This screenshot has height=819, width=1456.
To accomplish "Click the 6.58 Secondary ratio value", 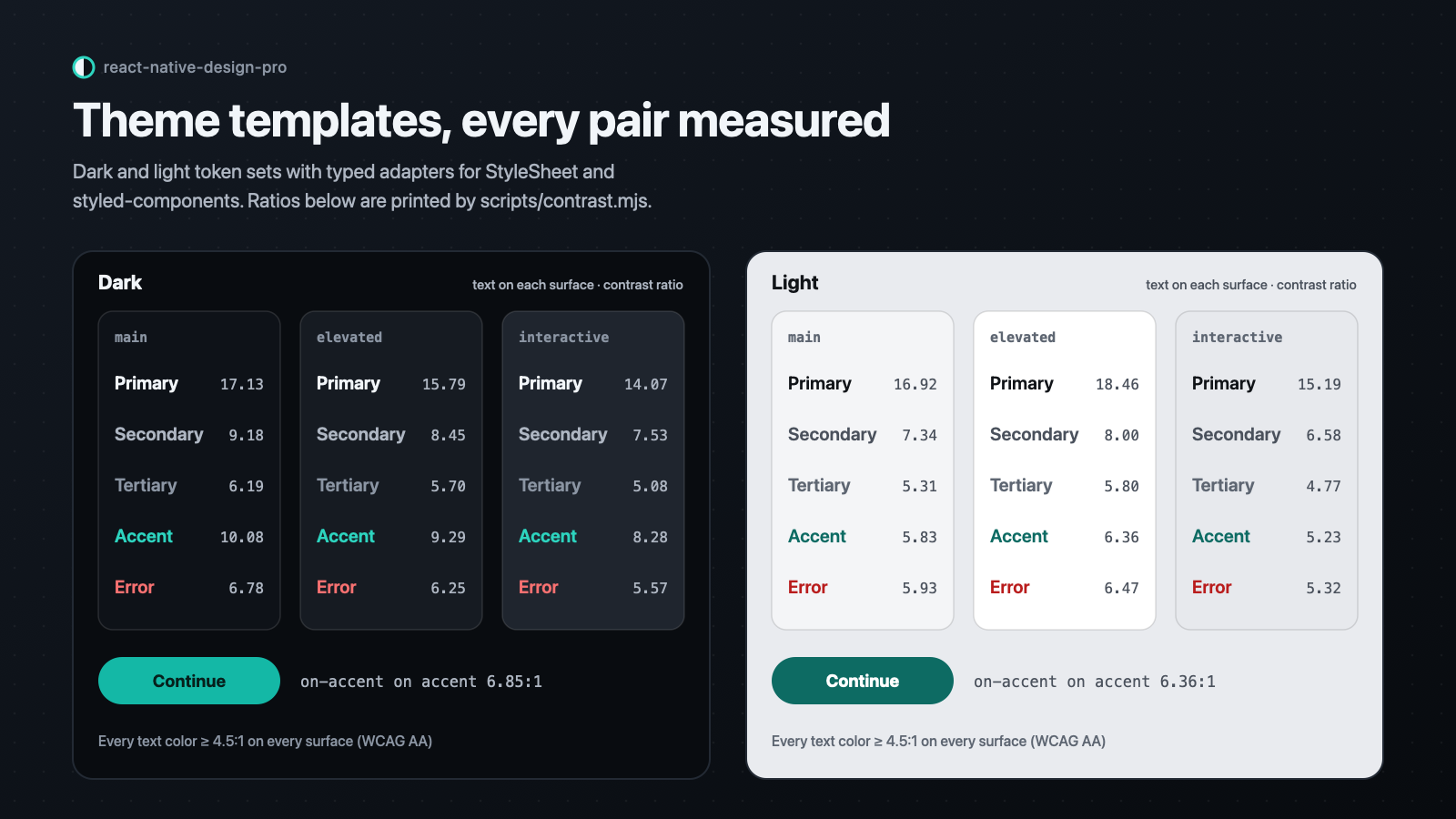I will click(x=1324, y=435).
